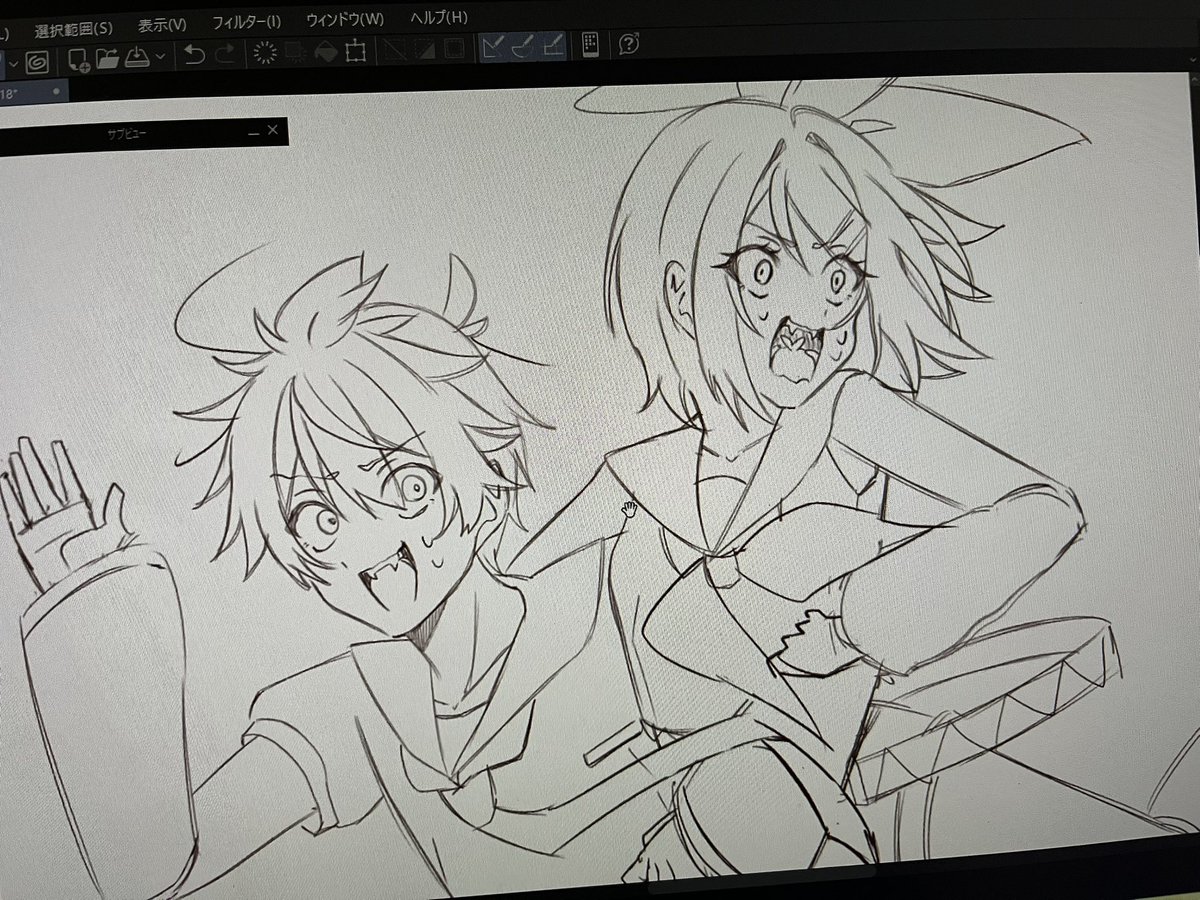Open the ウィンドウ(W) menu
The image size is (1200, 900).
pyautogui.click(x=345, y=19)
